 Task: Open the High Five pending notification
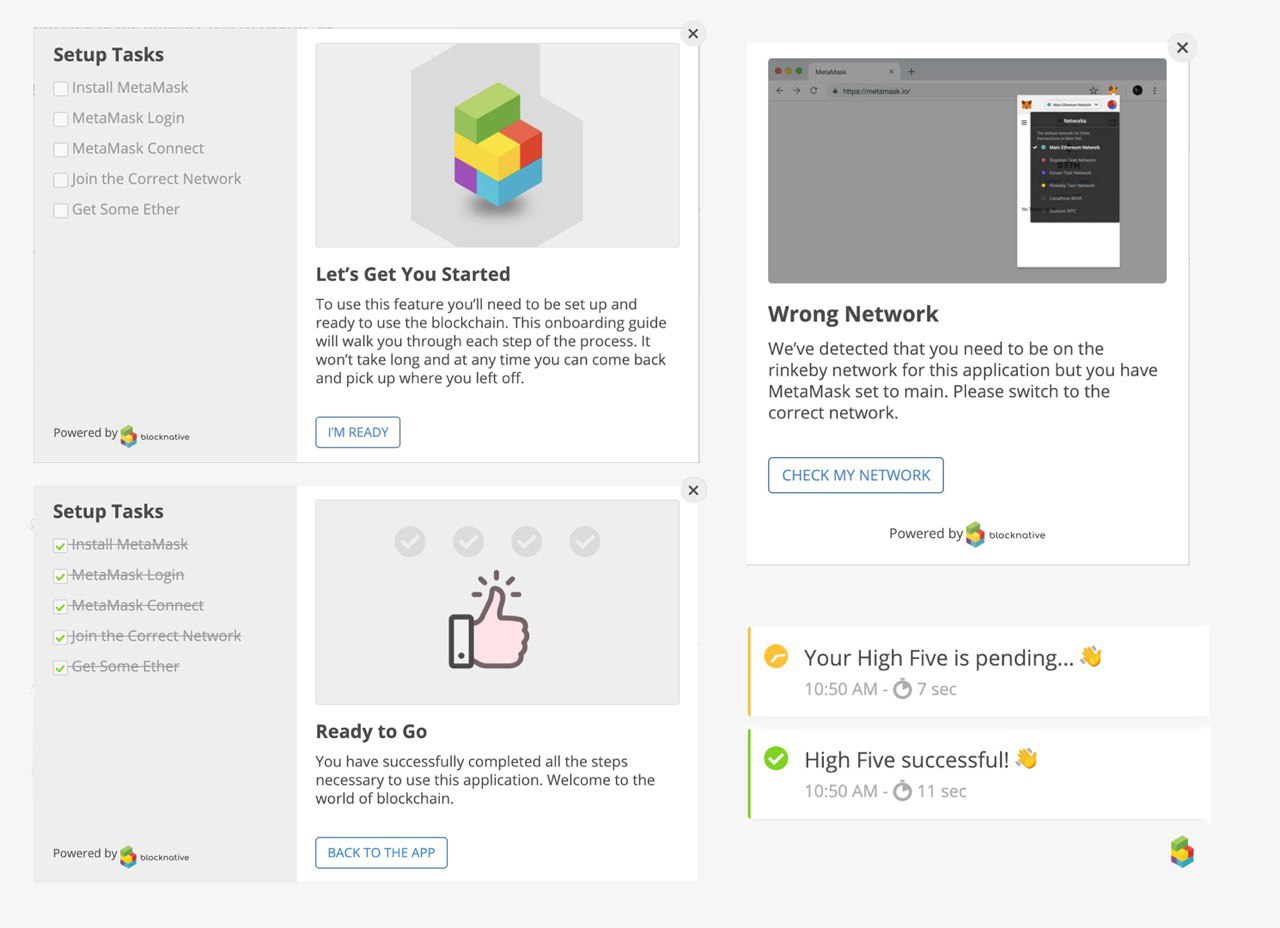[x=979, y=671]
